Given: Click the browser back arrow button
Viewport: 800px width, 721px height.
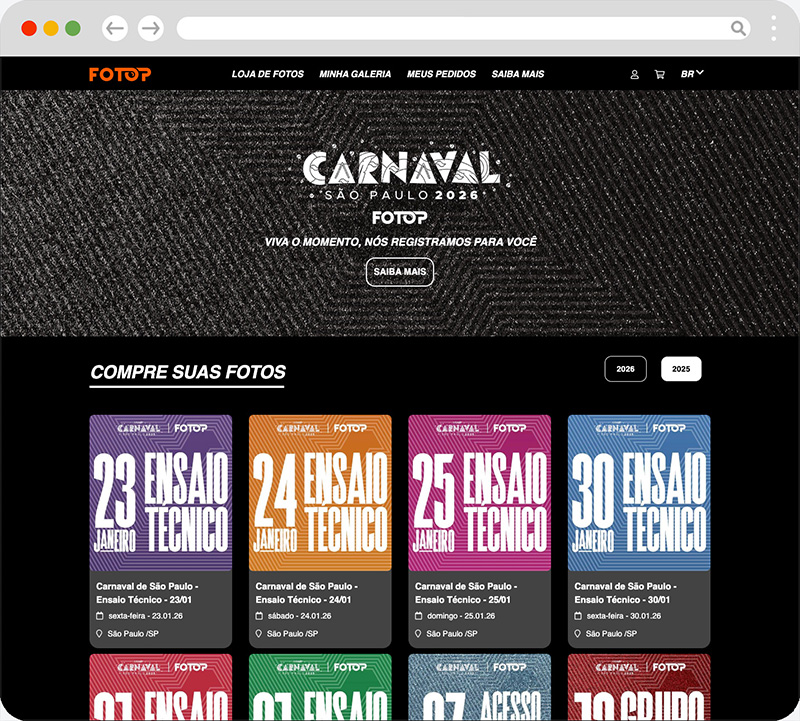Looking at the screenshot, I should [x=115, y=28].
